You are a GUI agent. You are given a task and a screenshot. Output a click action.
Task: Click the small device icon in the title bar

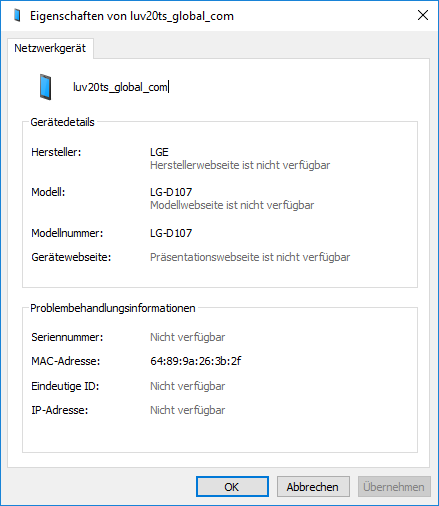point(17,16)
